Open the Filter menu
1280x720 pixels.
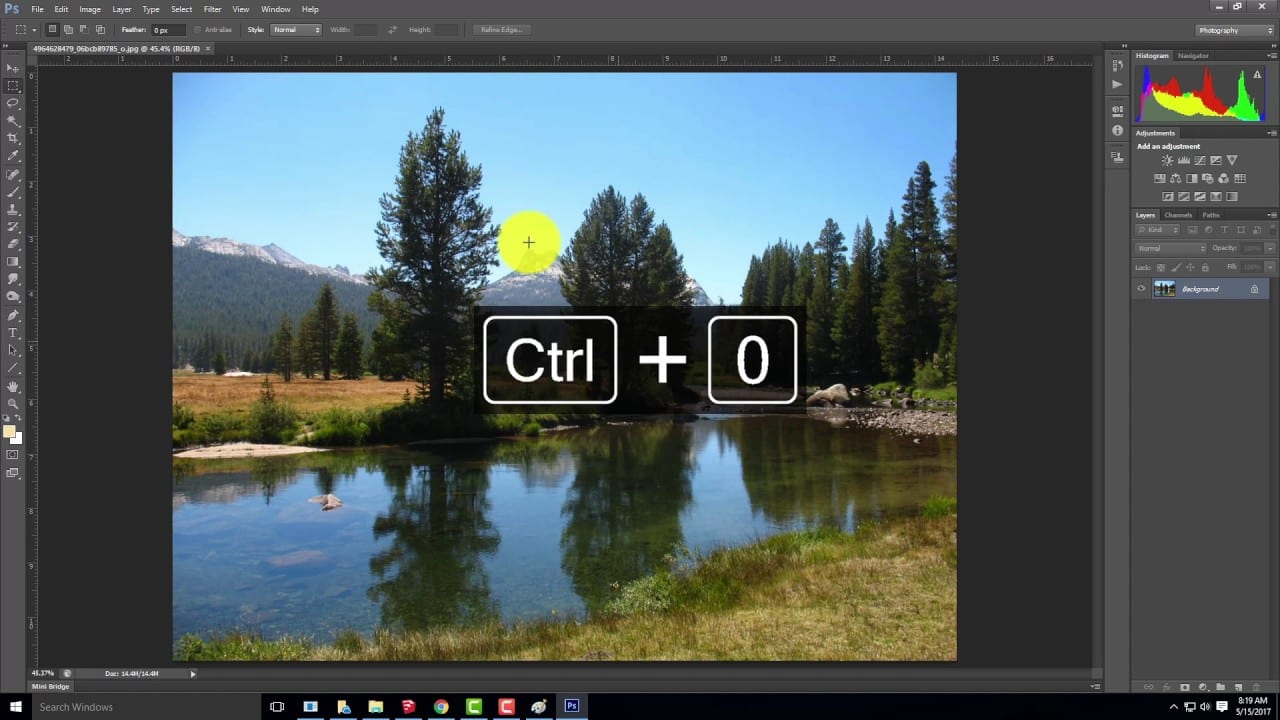coord(212,9)
